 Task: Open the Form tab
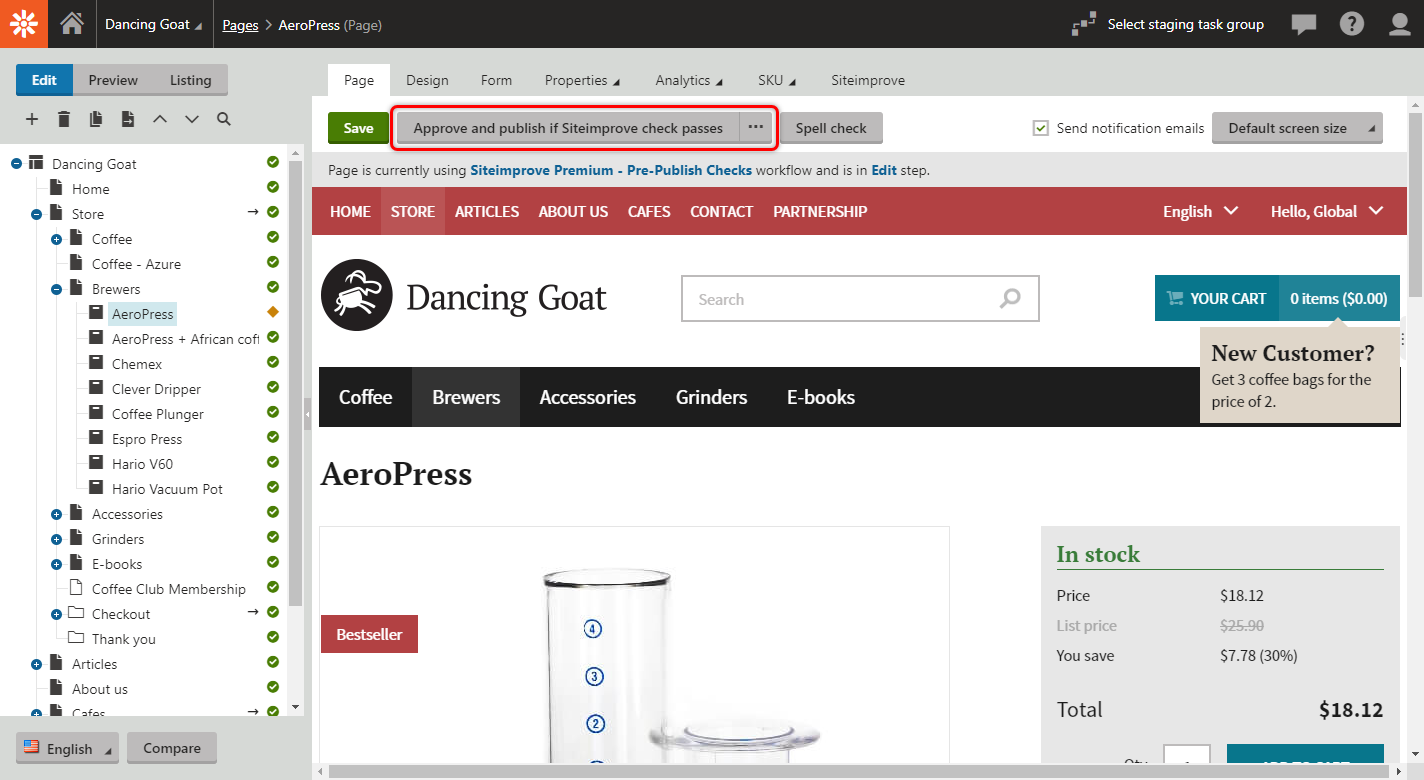coord(496,80)
